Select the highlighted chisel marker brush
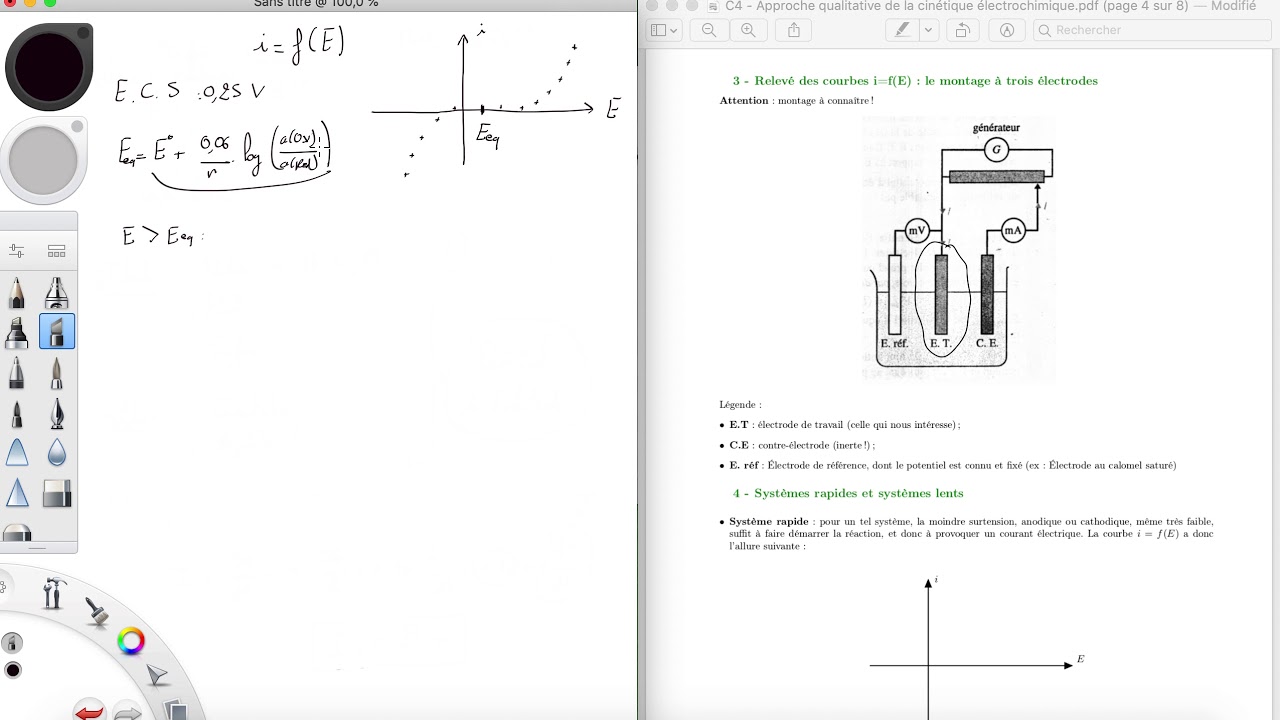This screenshot has height=720, width=1280. 57,332
